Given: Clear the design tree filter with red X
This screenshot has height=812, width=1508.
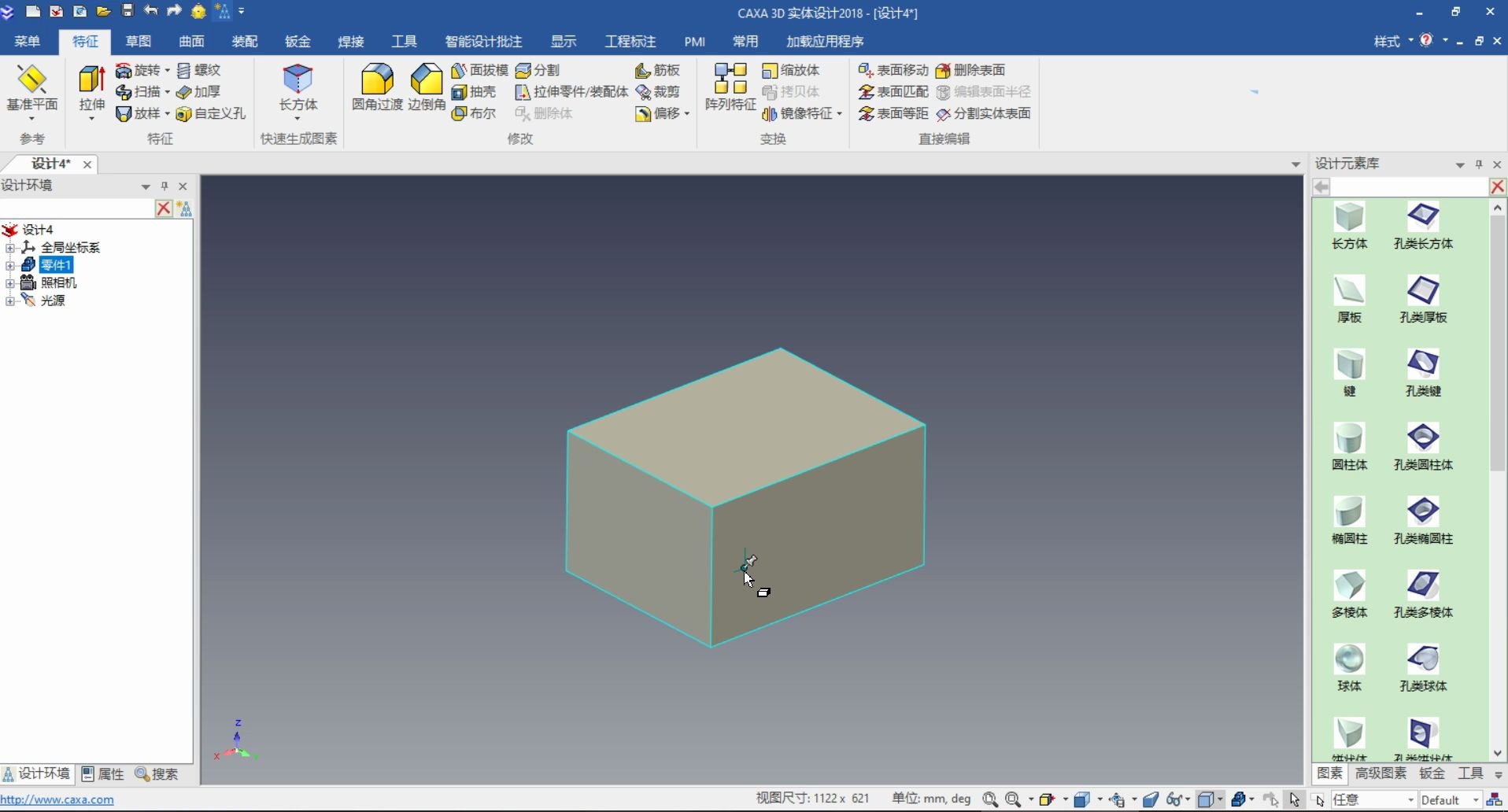Looking at the screenshot, I should pos(164,209).
